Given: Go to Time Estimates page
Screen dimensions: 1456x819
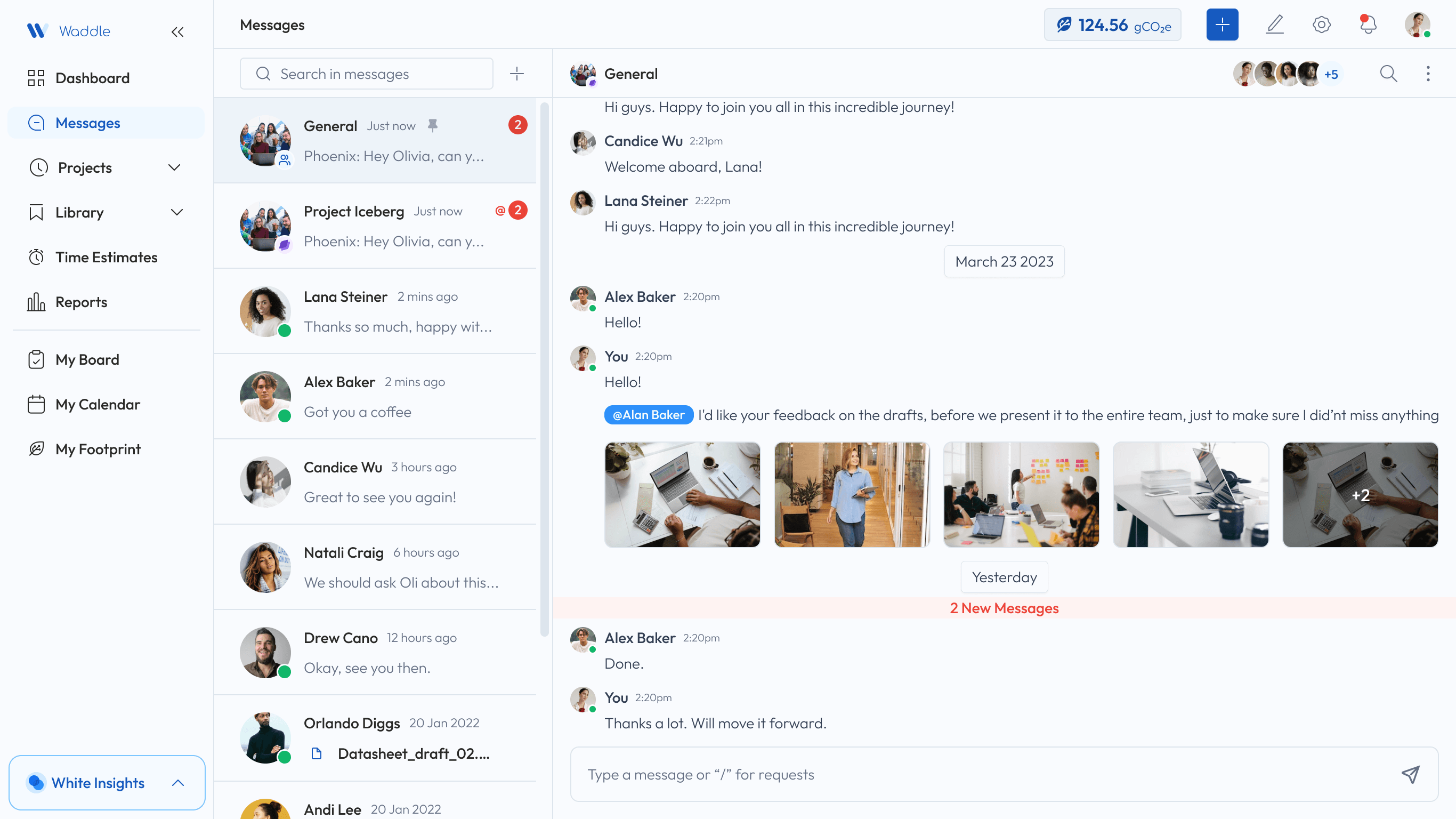Looking at the screenshot, I should tap(106, 258).
